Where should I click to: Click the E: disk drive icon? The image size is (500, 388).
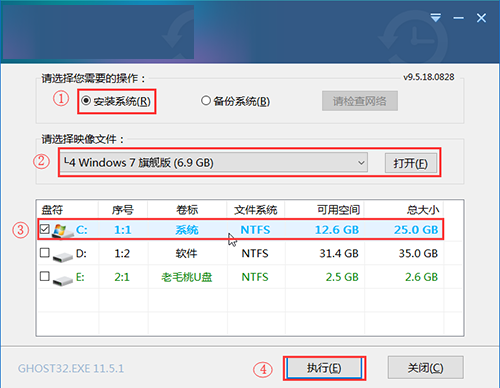click(x=63, y=281)
